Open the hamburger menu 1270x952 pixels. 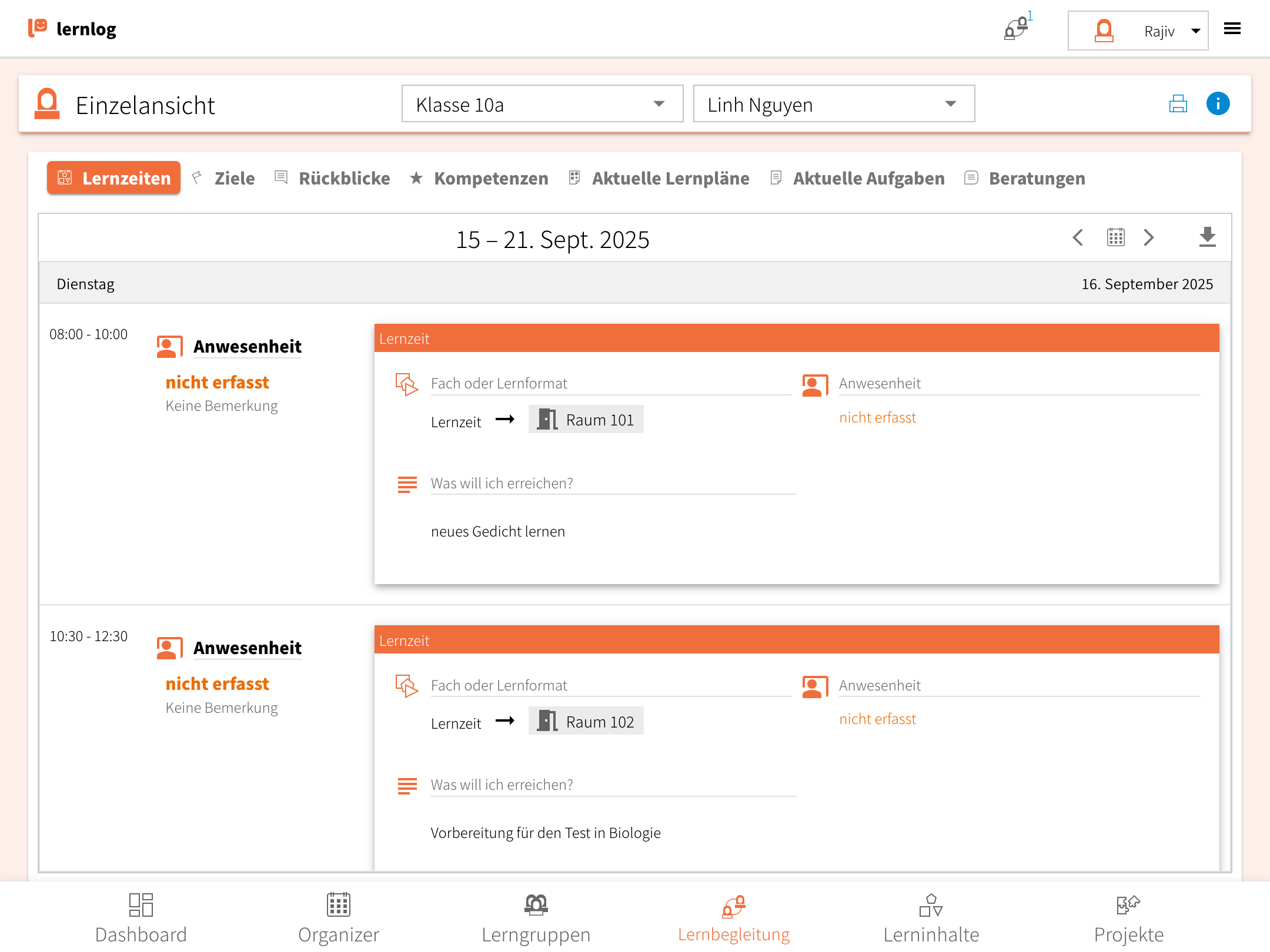click(1232, 29)
